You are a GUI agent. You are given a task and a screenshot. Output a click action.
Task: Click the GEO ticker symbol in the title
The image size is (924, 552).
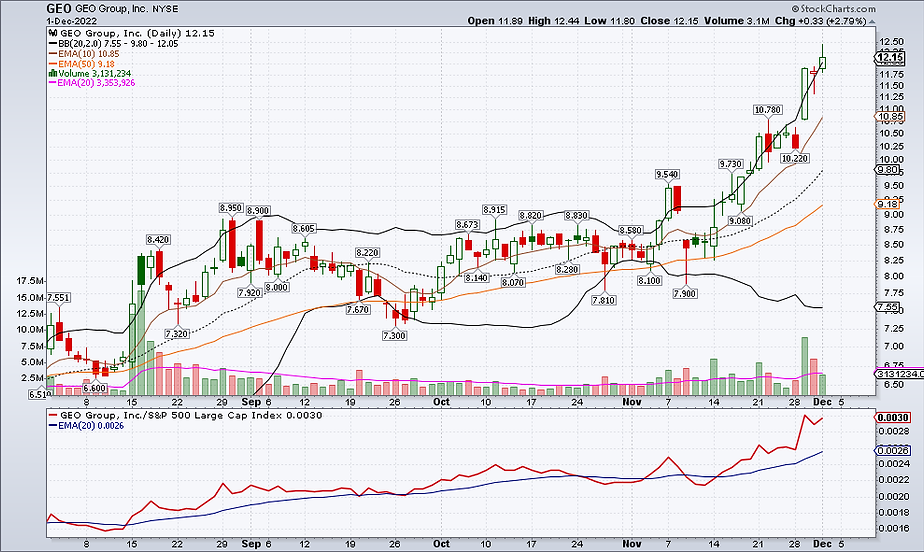click(59, 9)
